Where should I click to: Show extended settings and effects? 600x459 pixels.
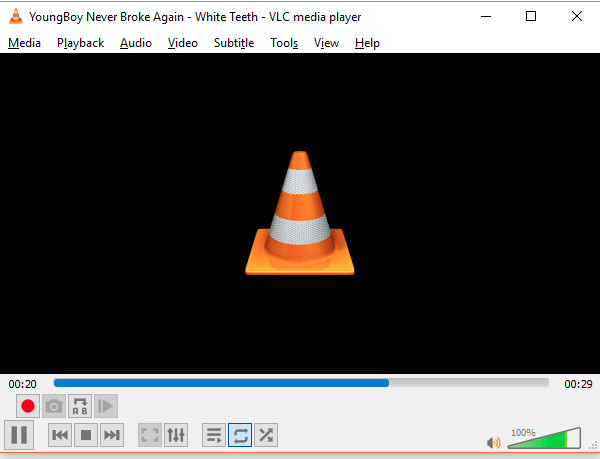pyautogui.click(x=176, y=435)
